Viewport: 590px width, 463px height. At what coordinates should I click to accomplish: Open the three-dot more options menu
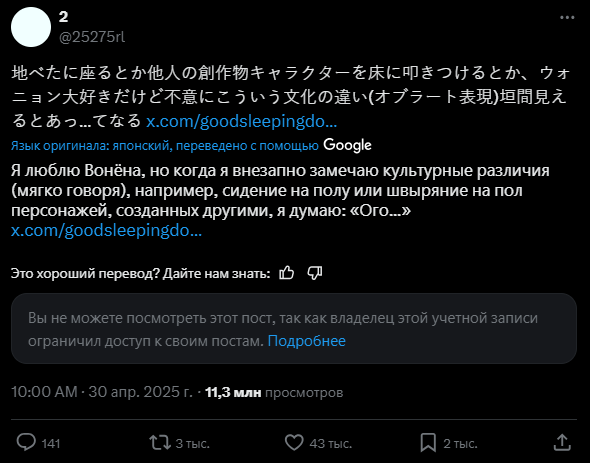coord(567,17)
